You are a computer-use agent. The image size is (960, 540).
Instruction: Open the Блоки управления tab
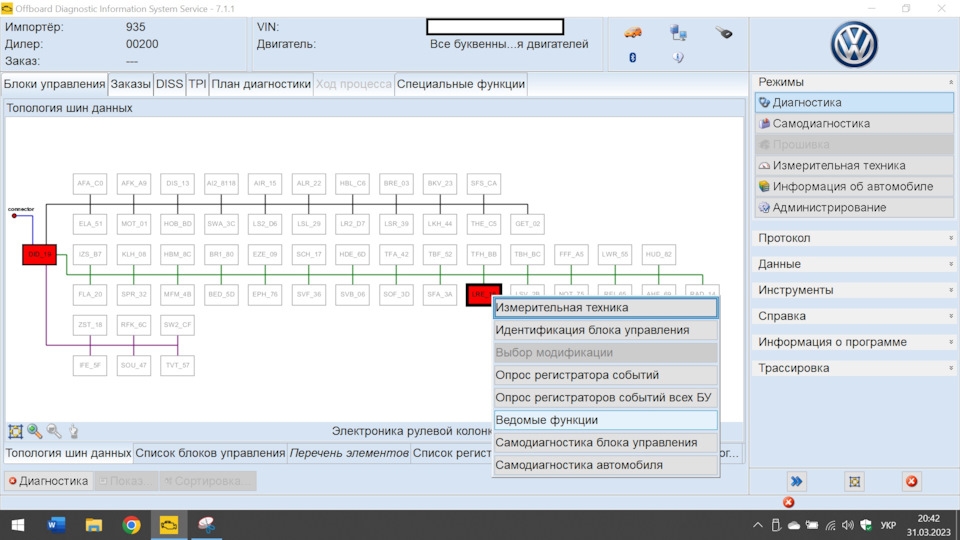[x=54, y=84]
